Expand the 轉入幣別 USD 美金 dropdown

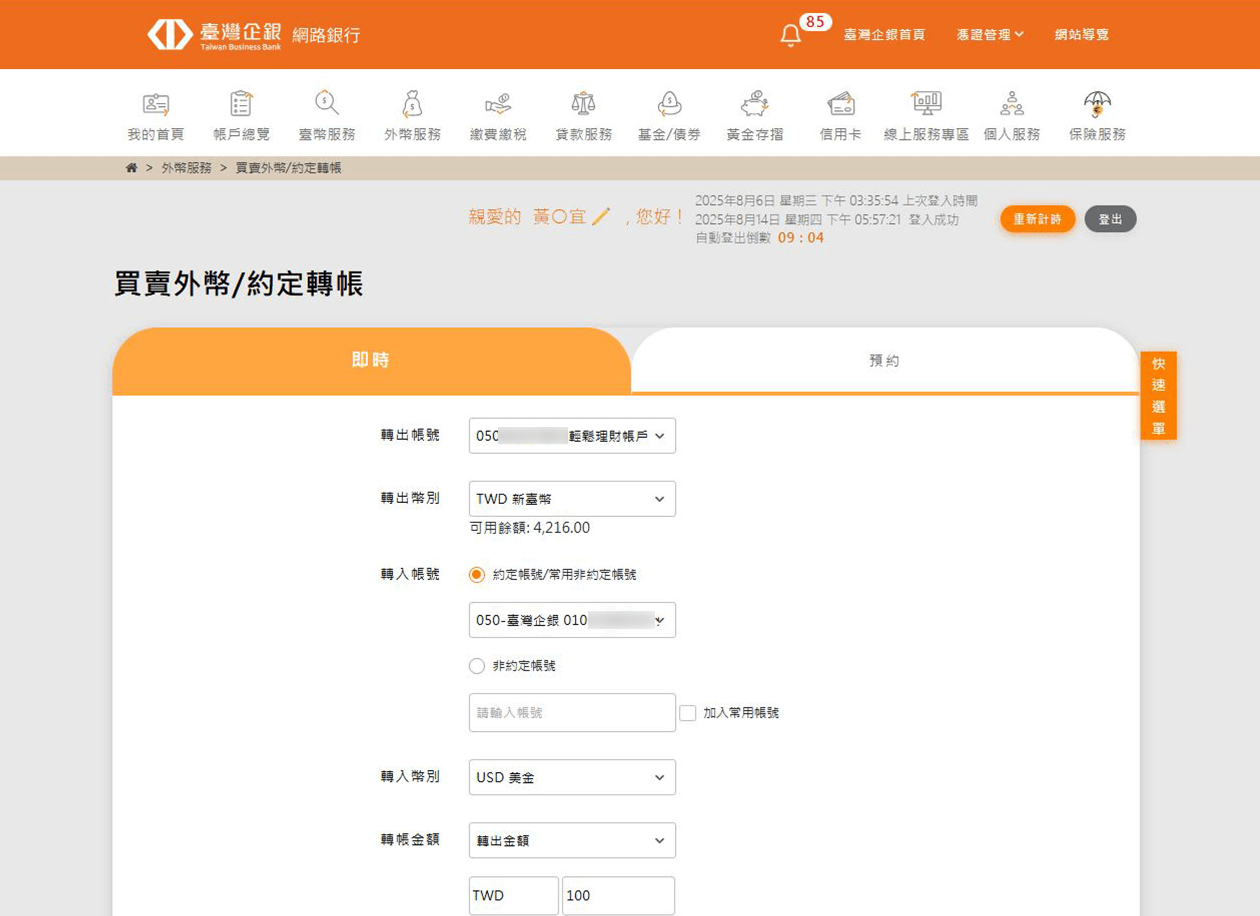572,777
